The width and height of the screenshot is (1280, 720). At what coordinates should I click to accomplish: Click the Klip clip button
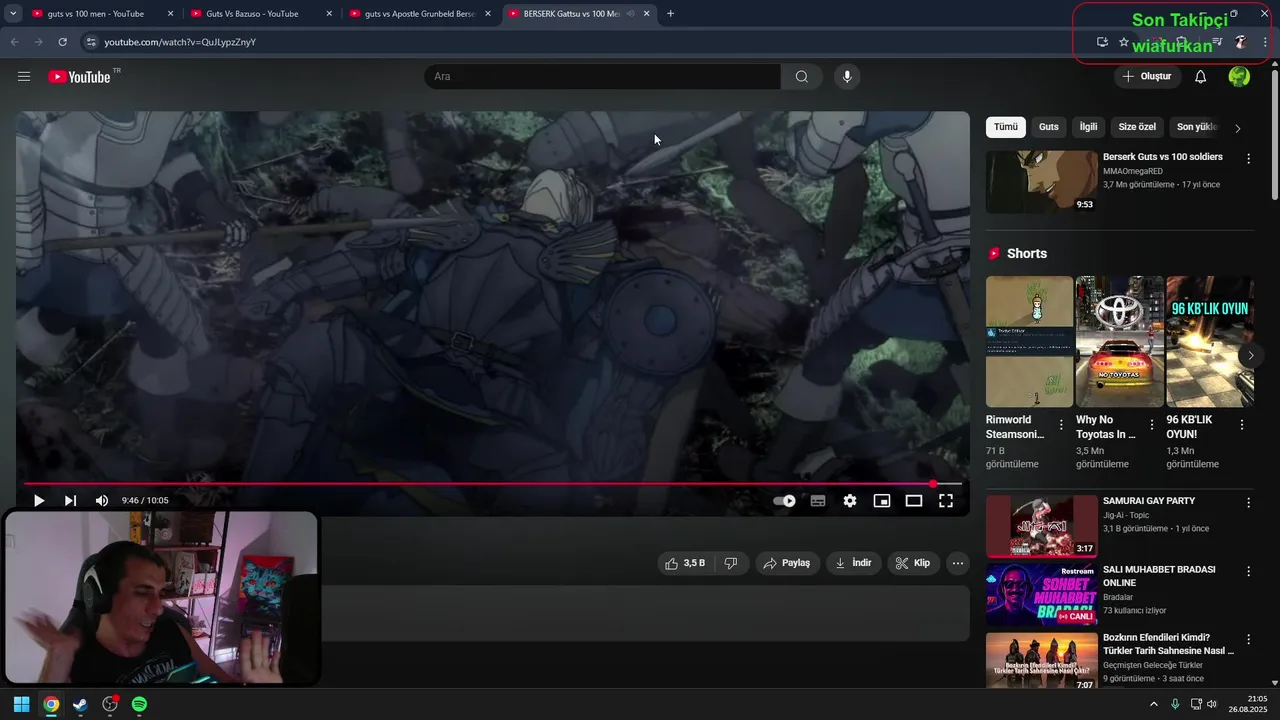coord(913,563)
